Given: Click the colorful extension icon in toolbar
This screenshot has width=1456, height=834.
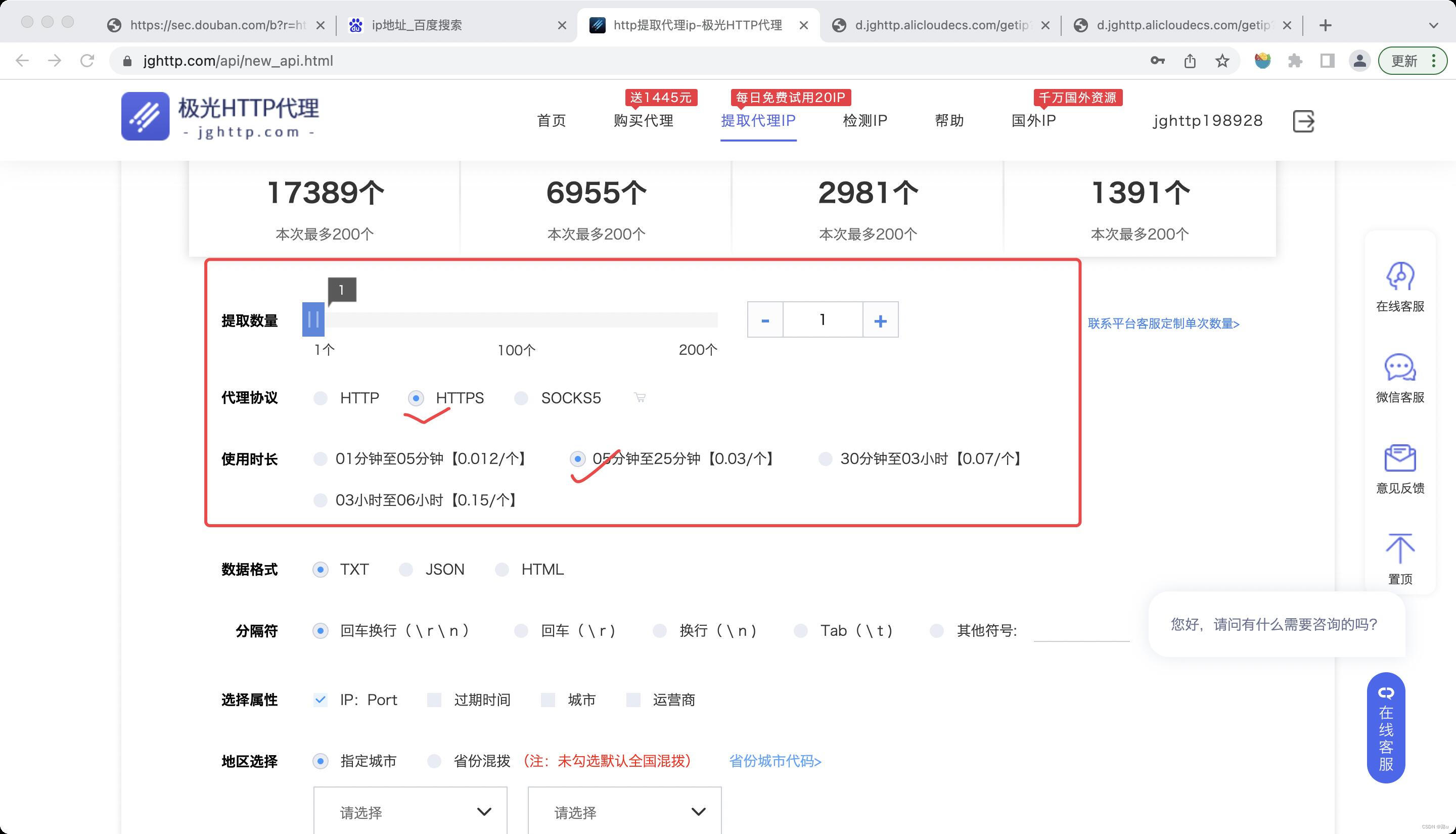Looking at the screenshot, I should click(1262, 61).
